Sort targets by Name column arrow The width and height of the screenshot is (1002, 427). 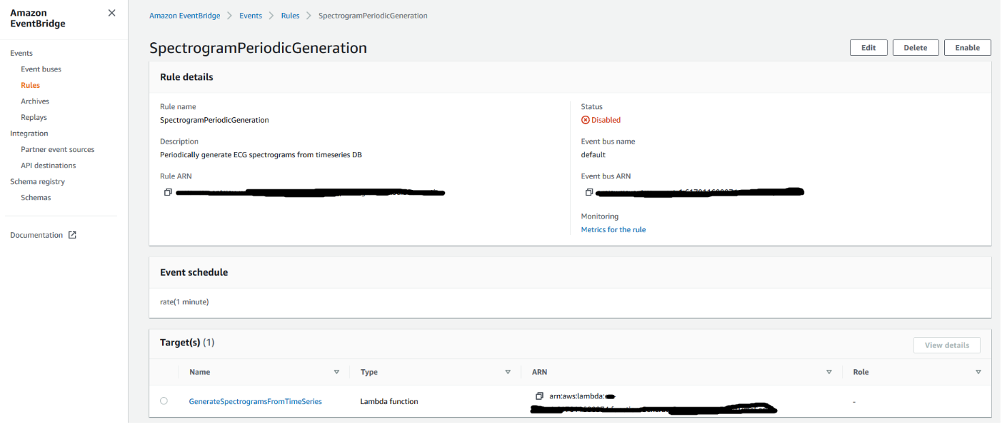(x=337, y=372)
